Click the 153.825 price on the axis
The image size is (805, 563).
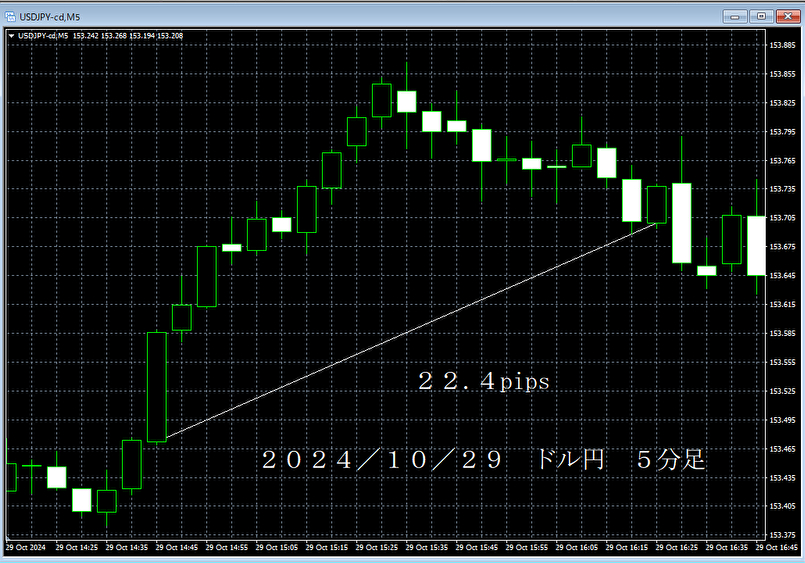pos(782,103)
